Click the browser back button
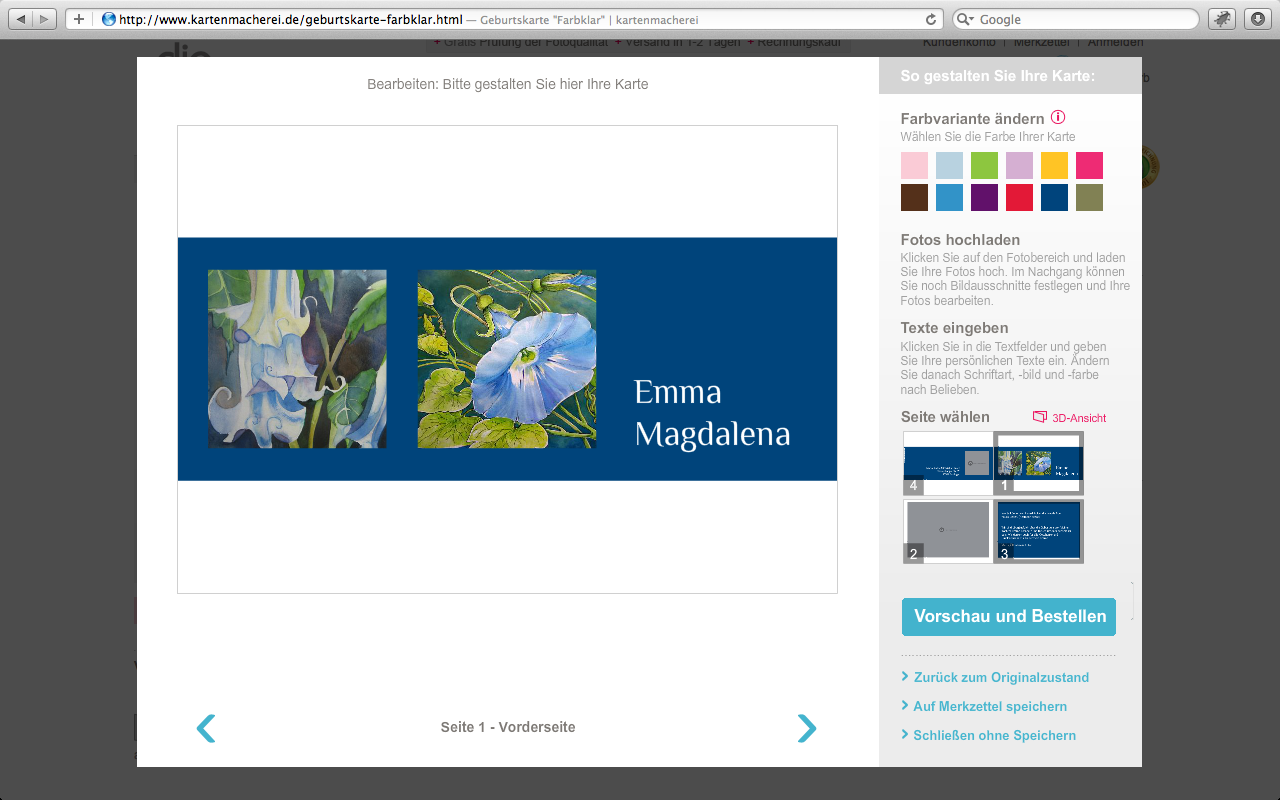Image resolution: width=1280 pixels, height=800 pixels. tap(21, 19)
